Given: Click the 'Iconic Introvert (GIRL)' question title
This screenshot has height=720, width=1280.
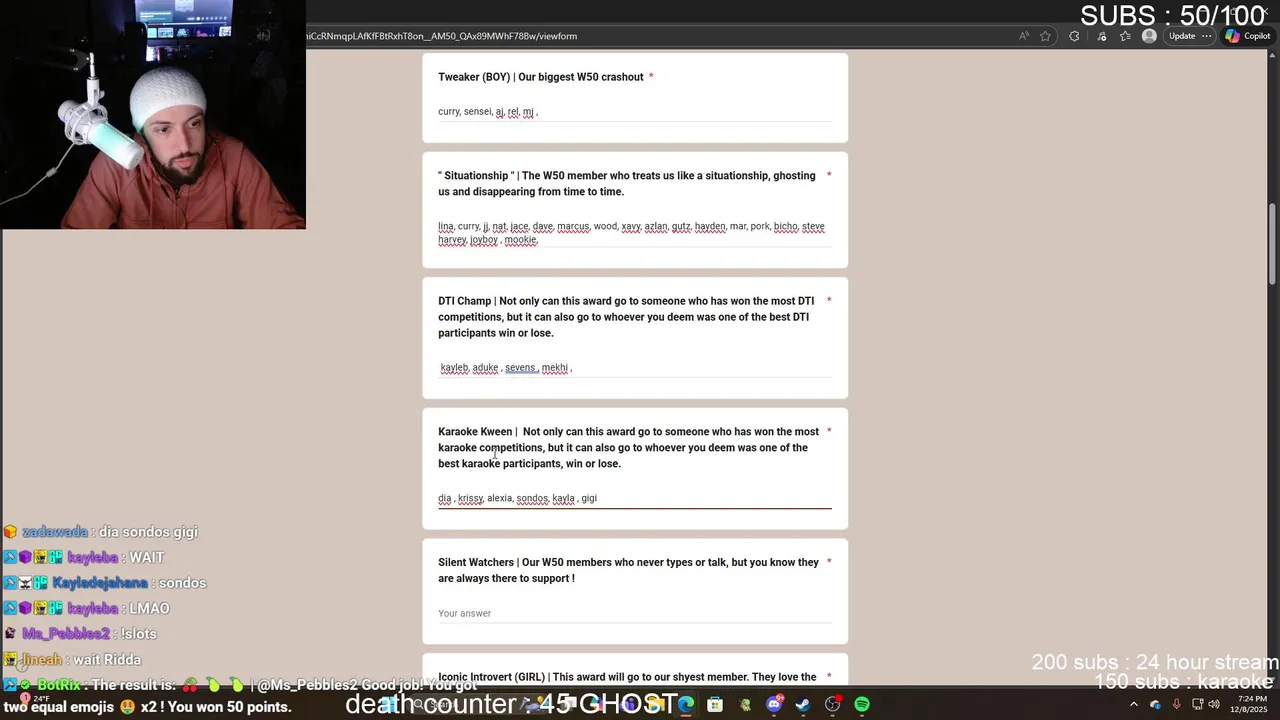Looking at the screenshot, I should pyautogui.click(x=627, y=677).
